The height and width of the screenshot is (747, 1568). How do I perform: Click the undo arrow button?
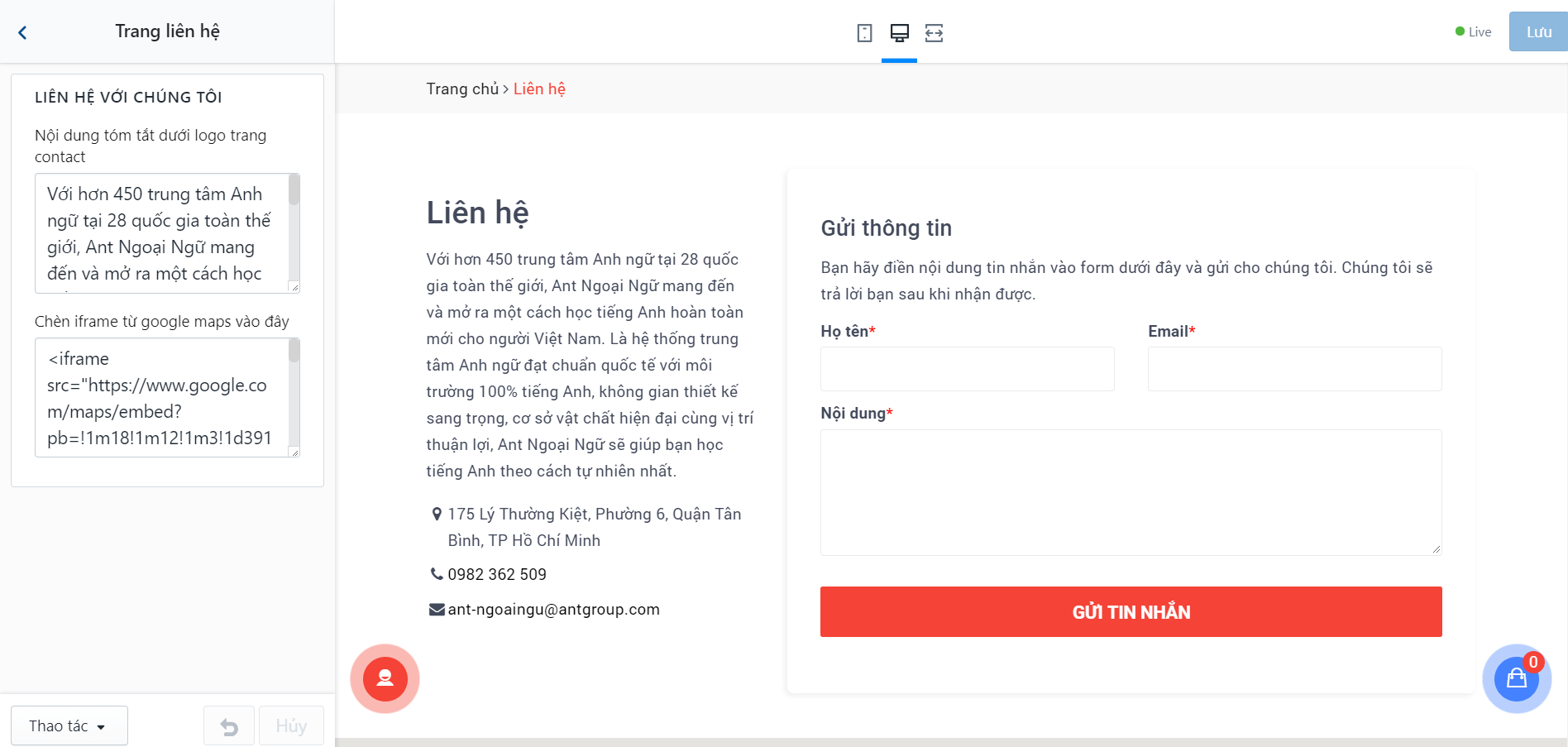[229, 726]
